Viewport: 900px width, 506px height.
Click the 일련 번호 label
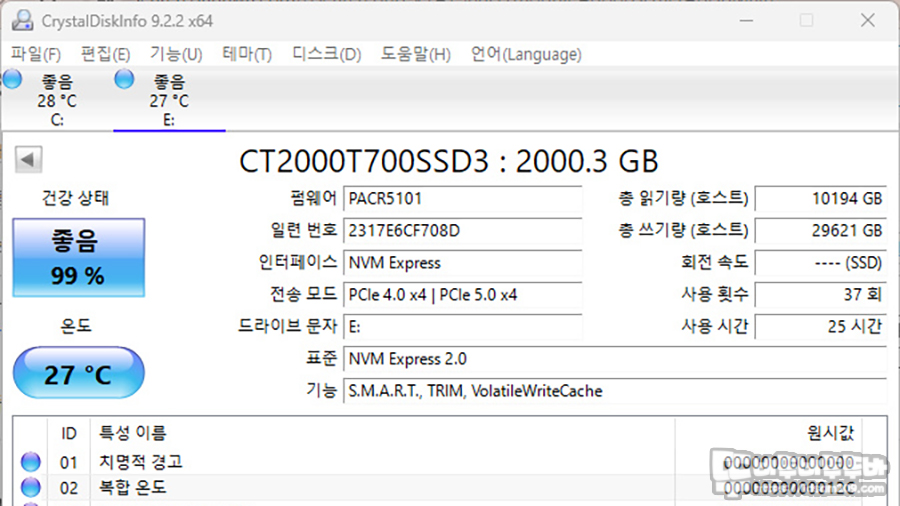click(x=304, y=230)
